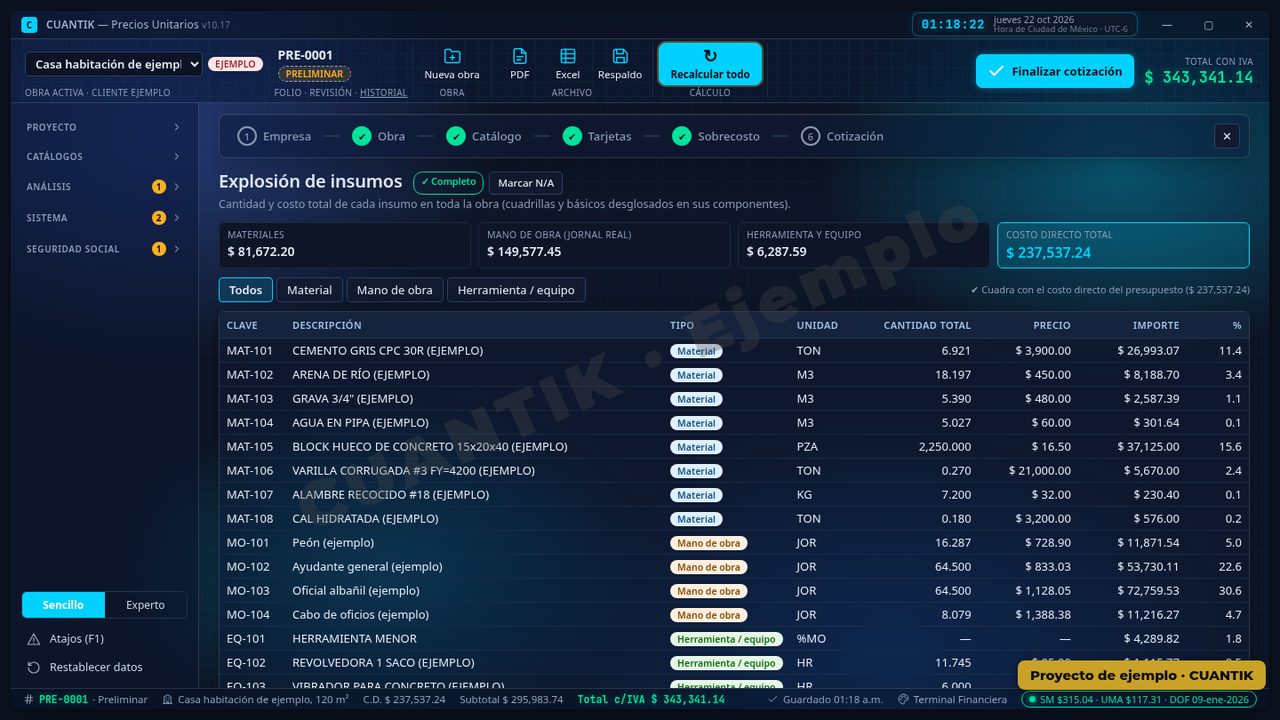1280x720 pixels.
Task: Click the Recalcular todo button
Action: [x=710, y=64]
